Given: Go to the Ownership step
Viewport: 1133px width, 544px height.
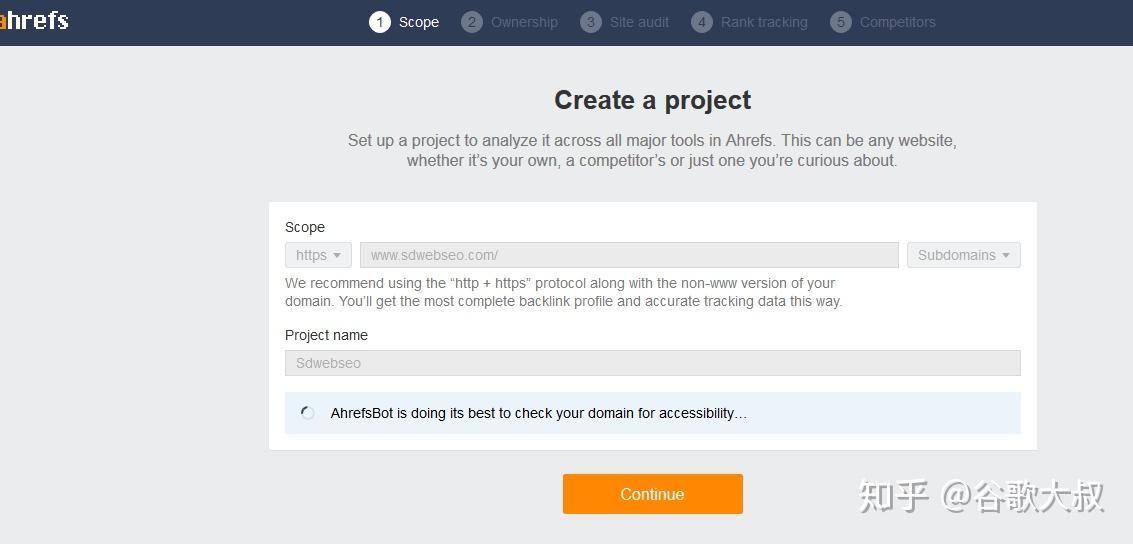Looking at the screenshot, I should click(x=524, y=22).
